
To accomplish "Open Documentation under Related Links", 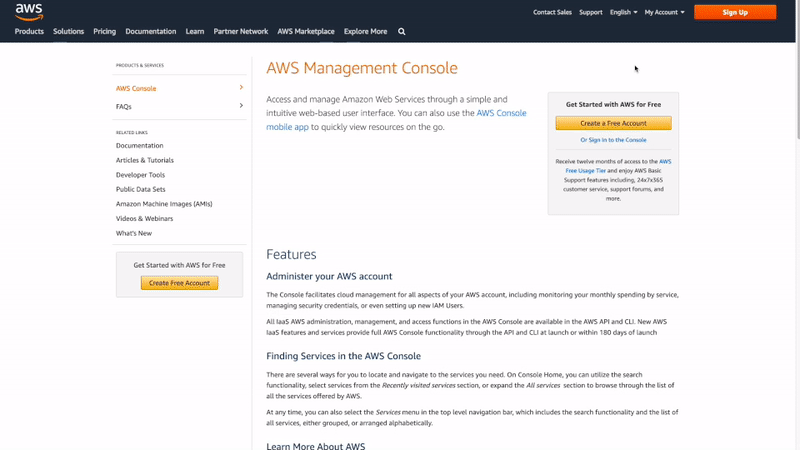I will (x=139, y=145).
